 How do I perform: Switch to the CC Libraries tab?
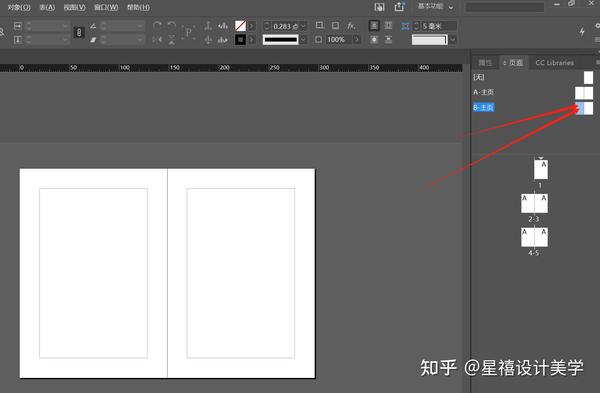pos(554,63)
